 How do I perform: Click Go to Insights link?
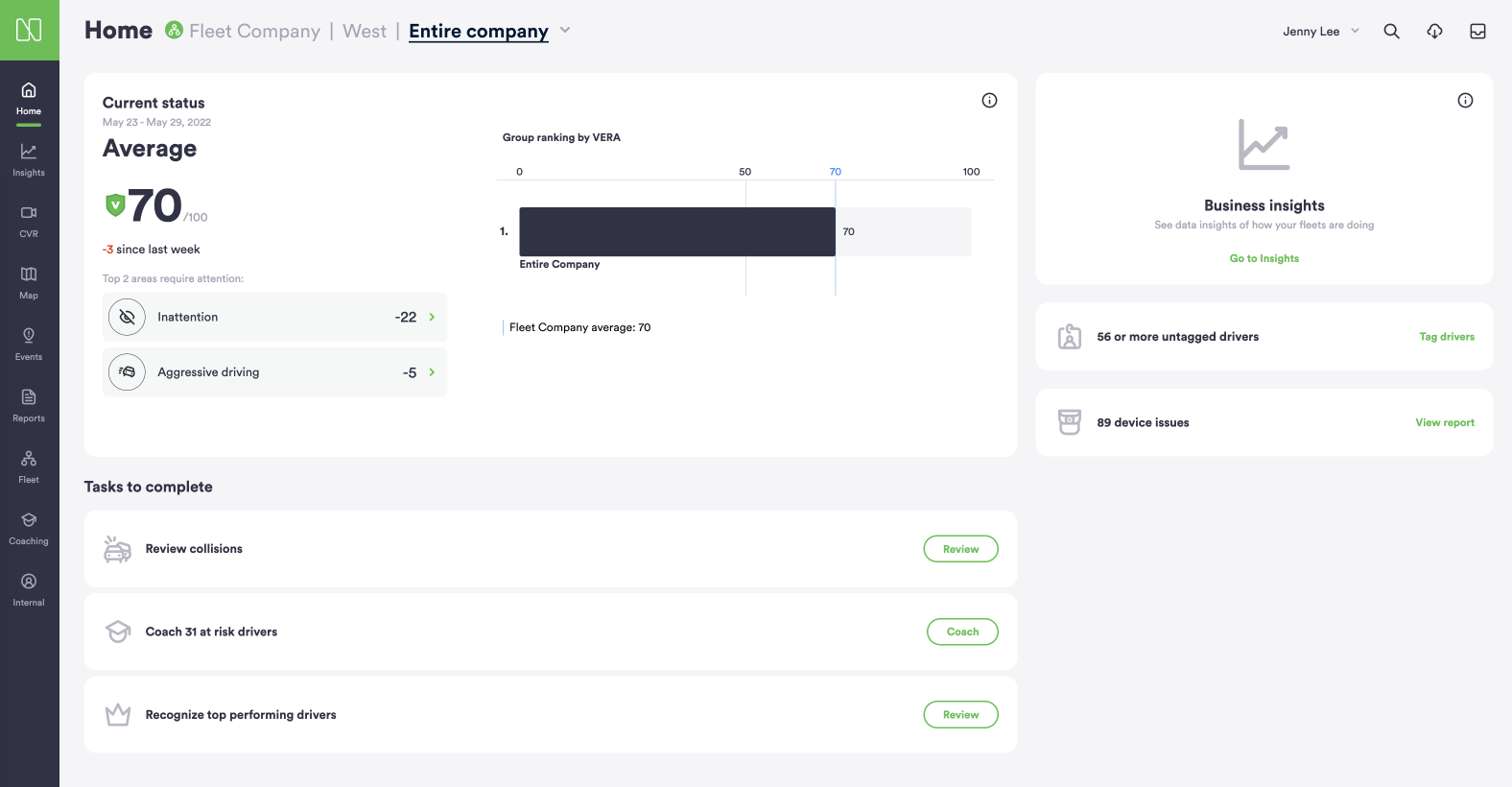pyautogui.click(x=1264, y=258)
